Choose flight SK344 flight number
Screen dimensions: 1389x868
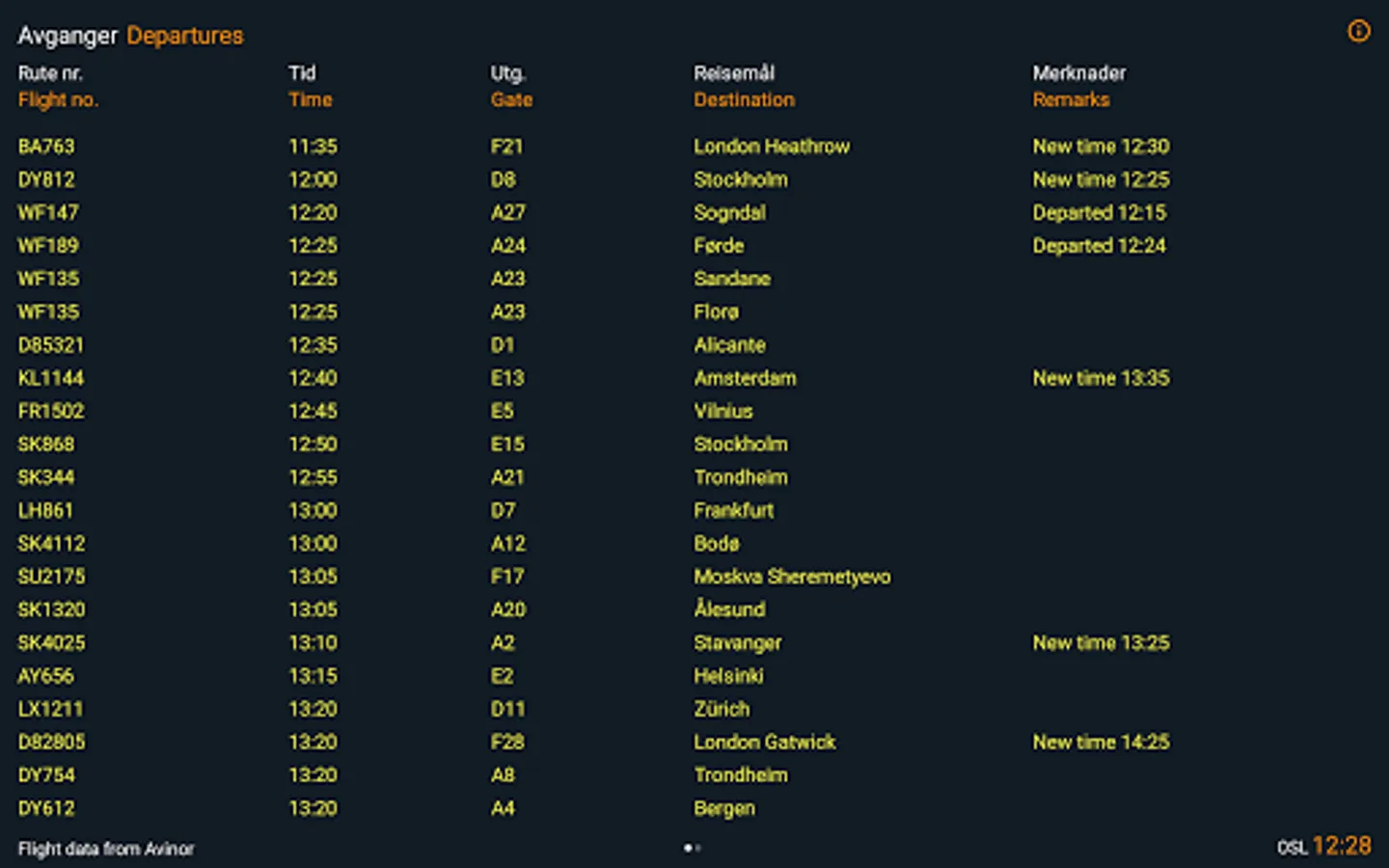[46, 477]
